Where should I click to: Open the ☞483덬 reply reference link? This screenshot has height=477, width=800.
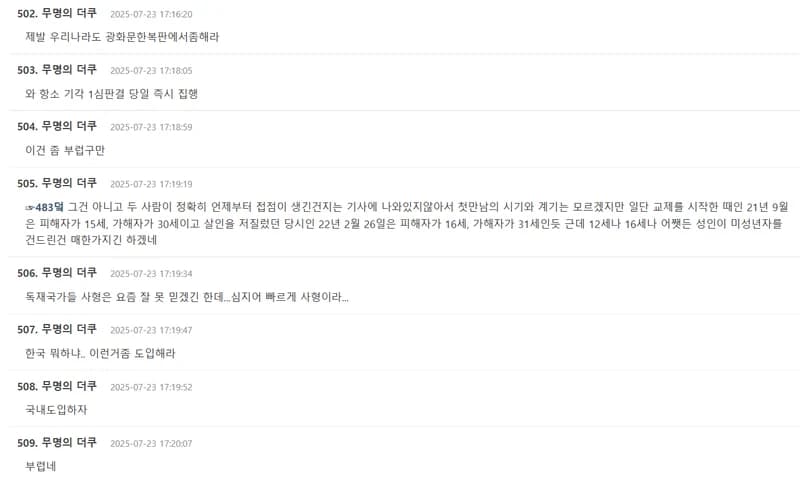44,207
